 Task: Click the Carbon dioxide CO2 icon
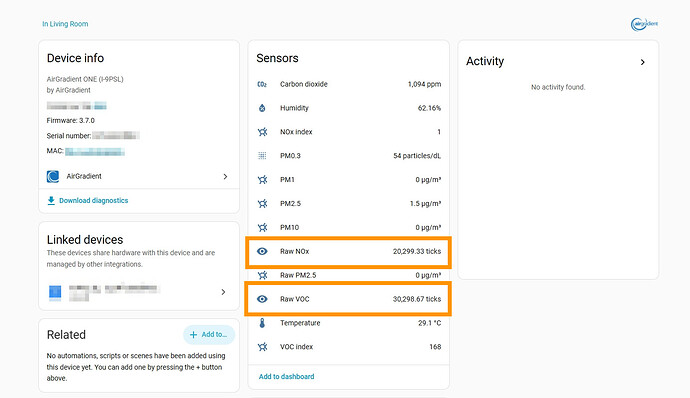262,84
